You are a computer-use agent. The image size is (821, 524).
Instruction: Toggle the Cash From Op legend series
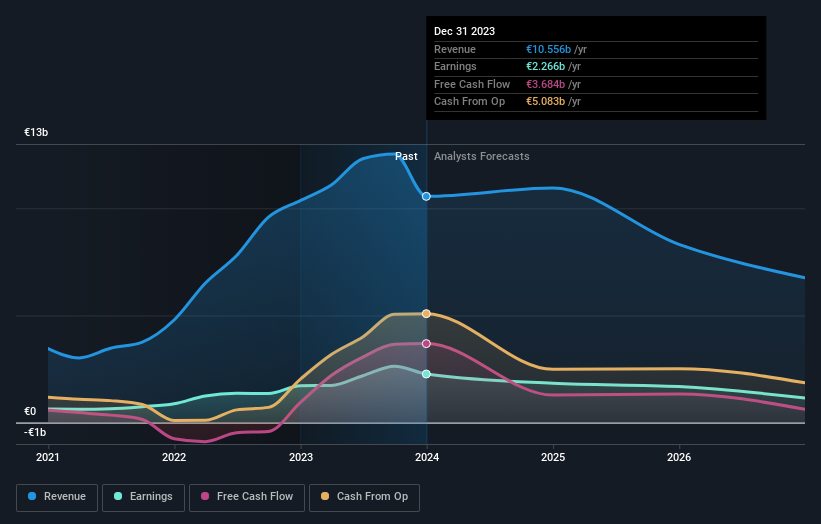364,497
